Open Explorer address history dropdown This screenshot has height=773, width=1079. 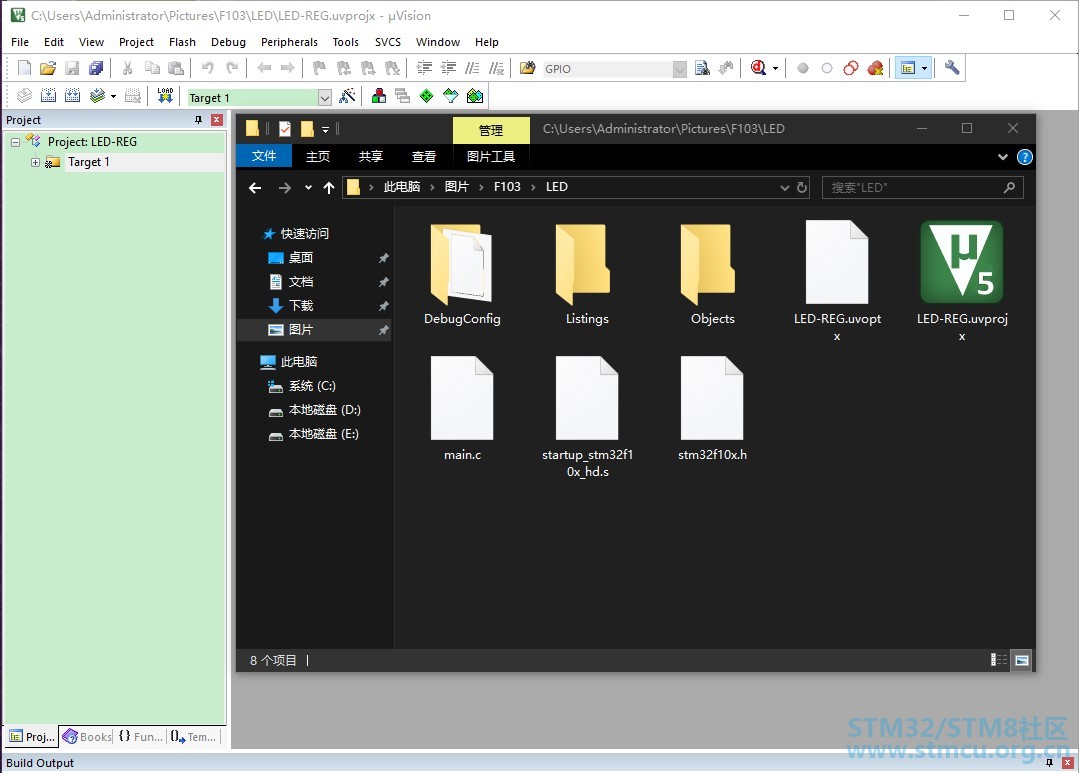click(784, 187)
